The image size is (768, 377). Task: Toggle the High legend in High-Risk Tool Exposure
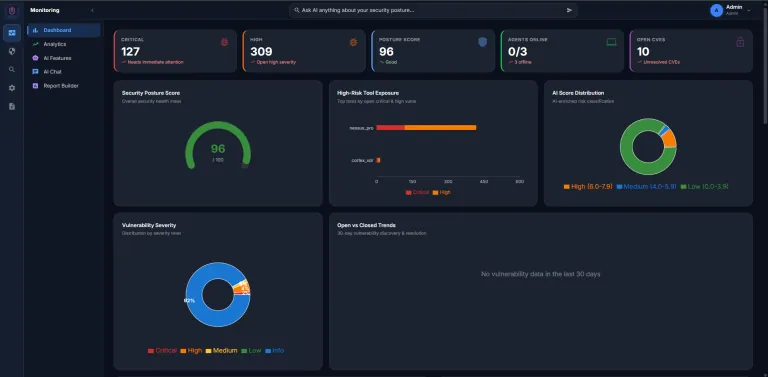442,192
